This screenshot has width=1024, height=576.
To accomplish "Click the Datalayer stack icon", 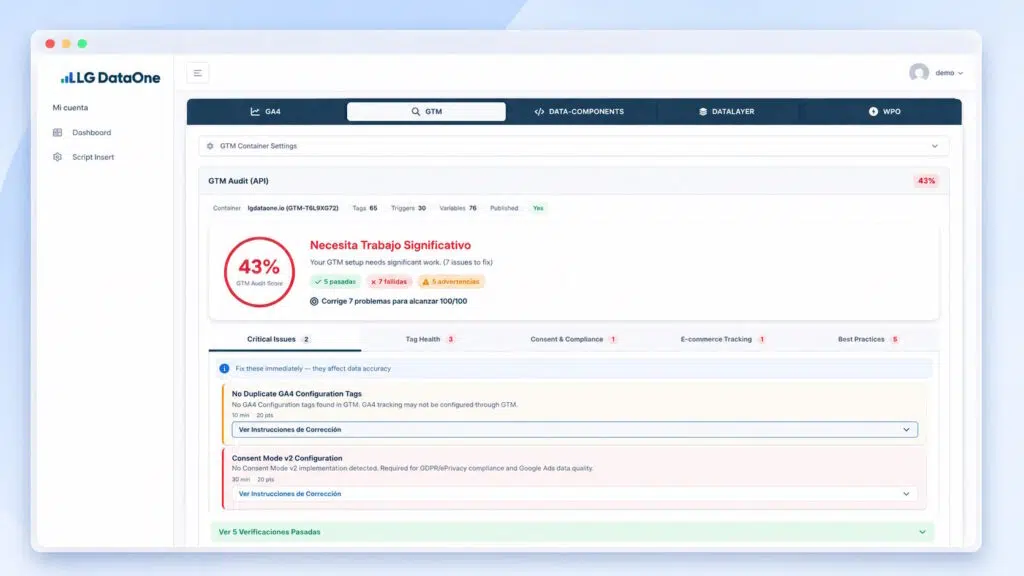I will point(703,112).
